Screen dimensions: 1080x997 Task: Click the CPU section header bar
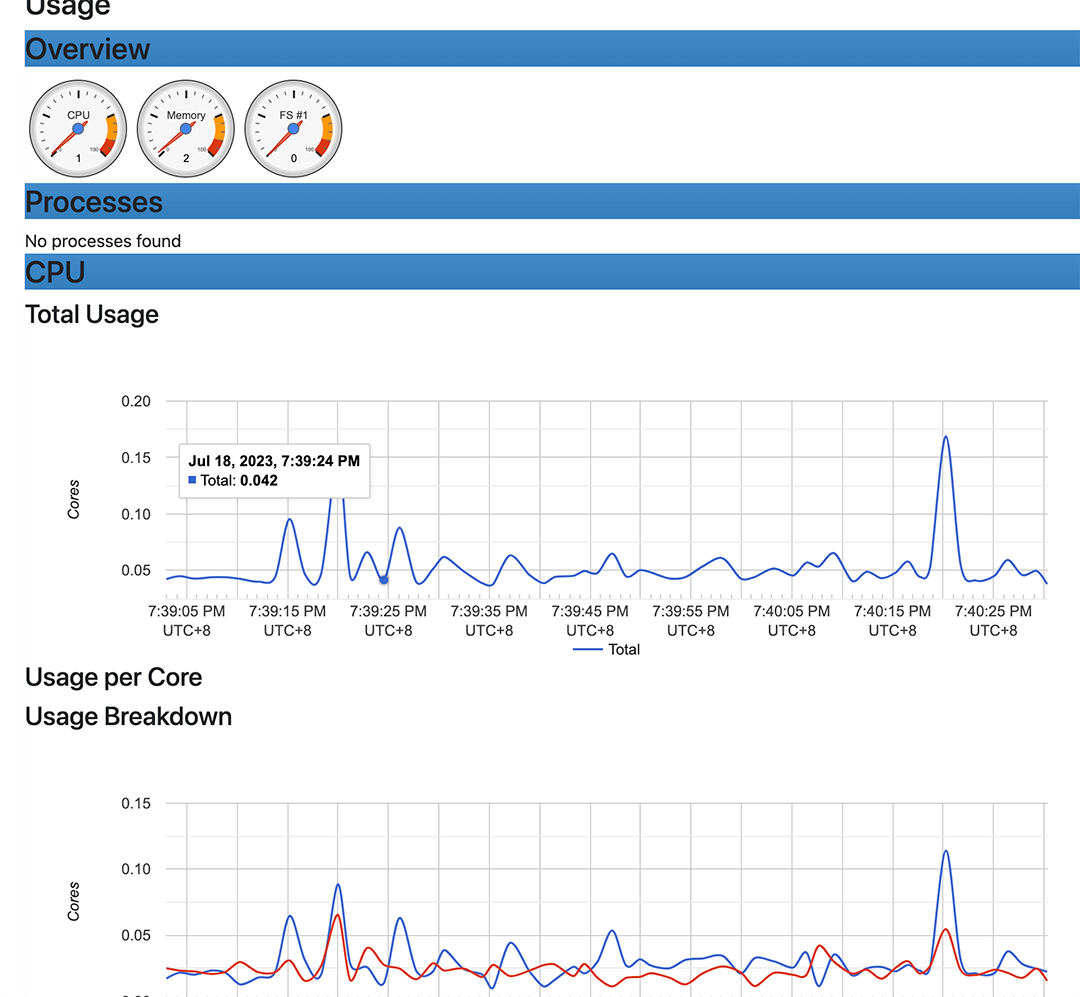pos(552,272)
